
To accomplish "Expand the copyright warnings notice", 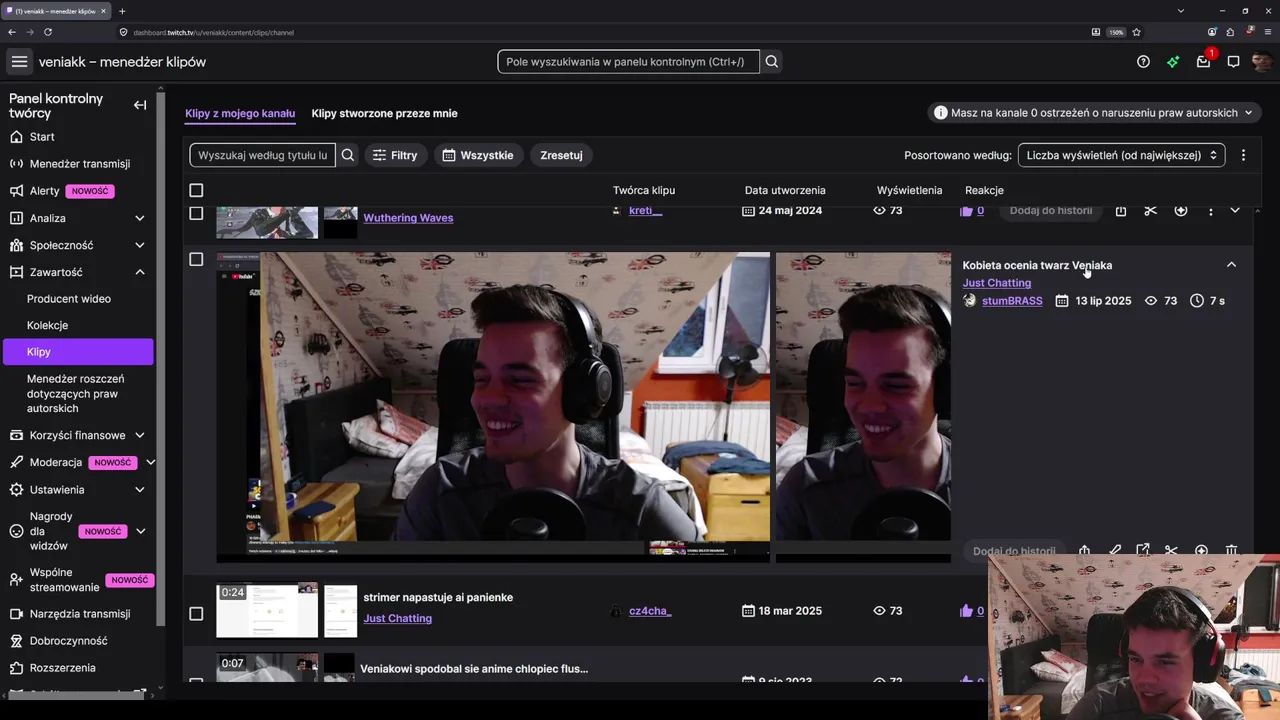I will (x=1093, y=113).
